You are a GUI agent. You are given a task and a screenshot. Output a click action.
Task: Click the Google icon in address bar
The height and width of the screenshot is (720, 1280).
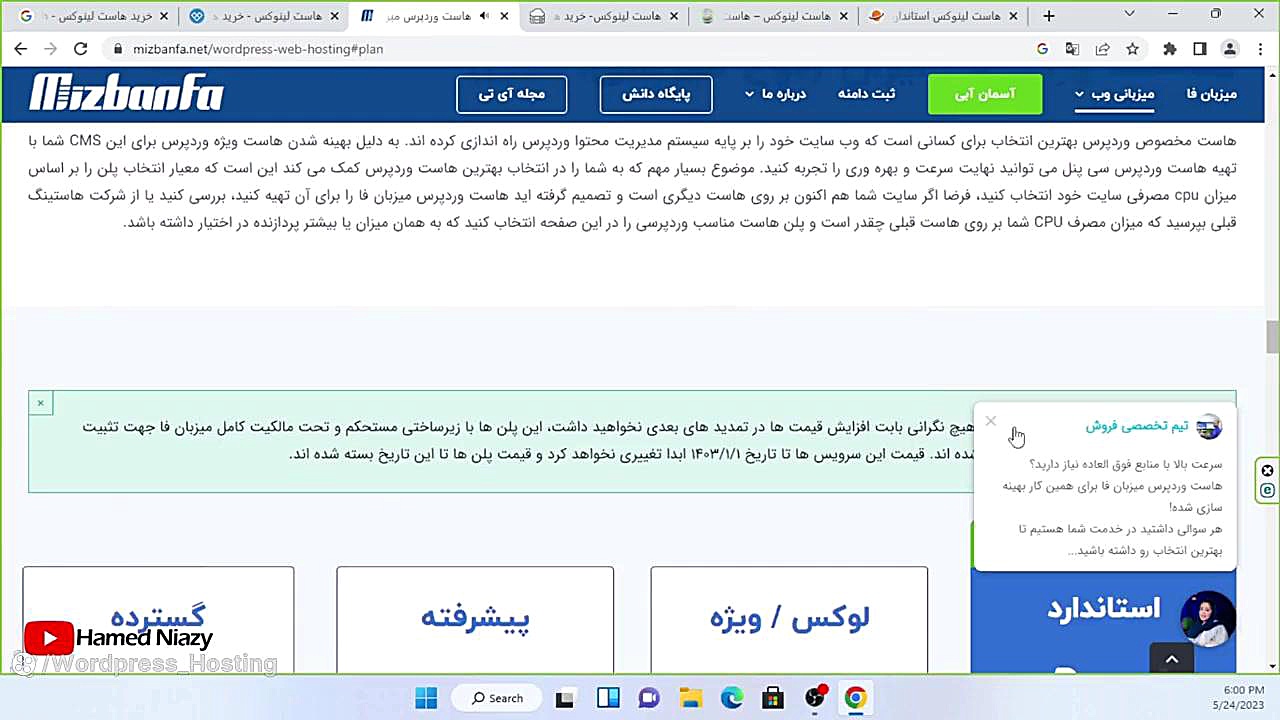1042,49
